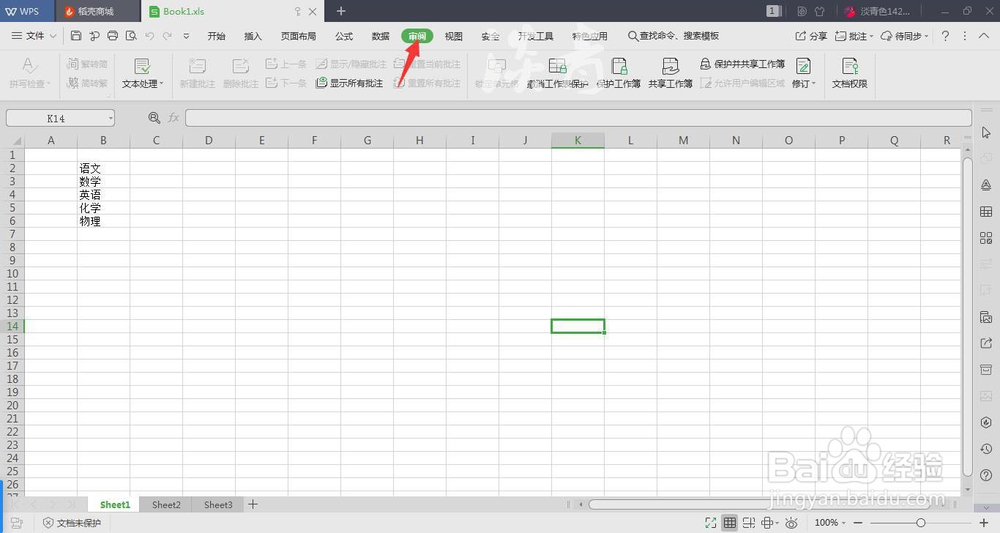
Task: Click 新建批注 new comment button
Action: click(197, 73)
